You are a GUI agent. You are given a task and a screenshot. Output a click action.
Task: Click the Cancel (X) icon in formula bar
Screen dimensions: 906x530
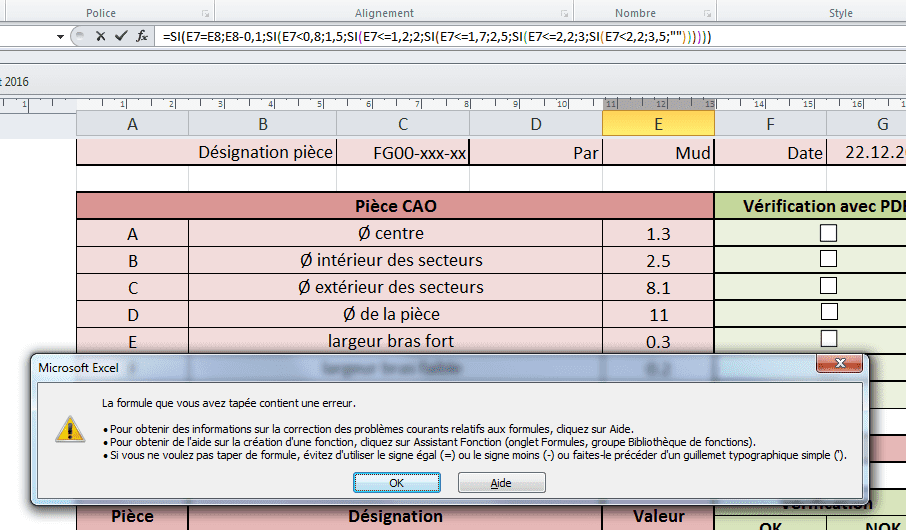[x=99, y=35]
